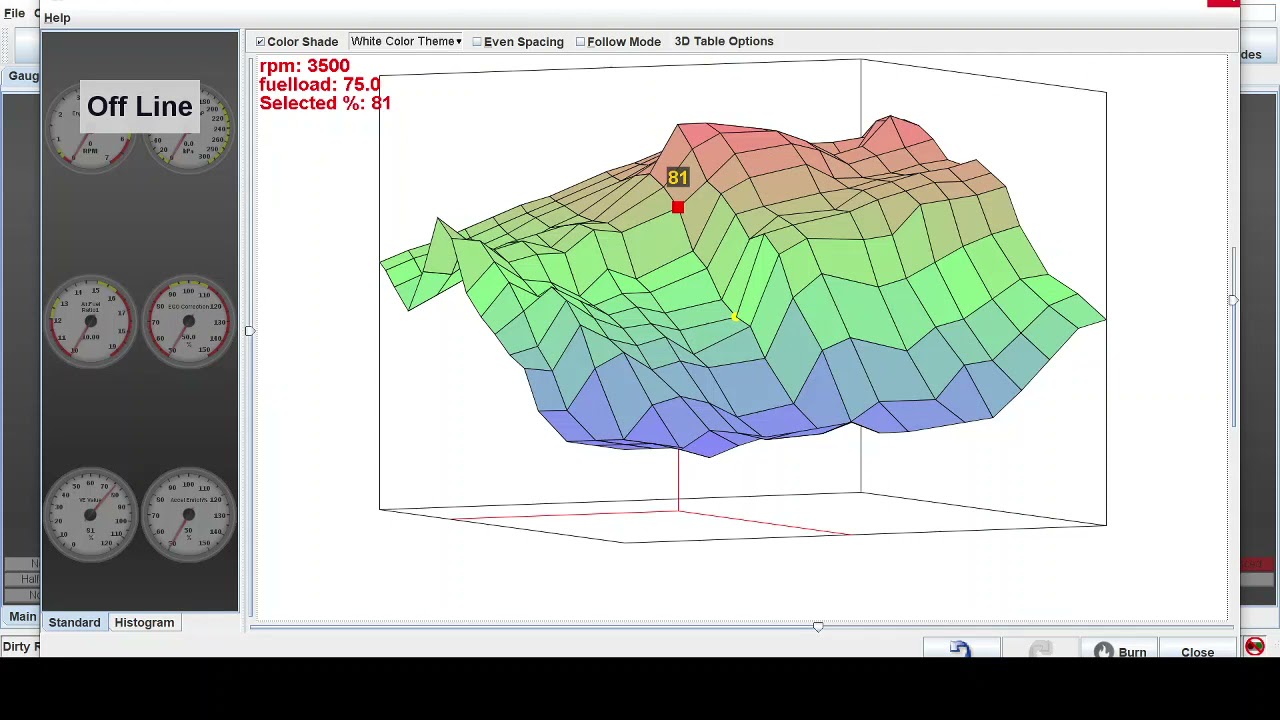Click the RPM gauge

90,125
